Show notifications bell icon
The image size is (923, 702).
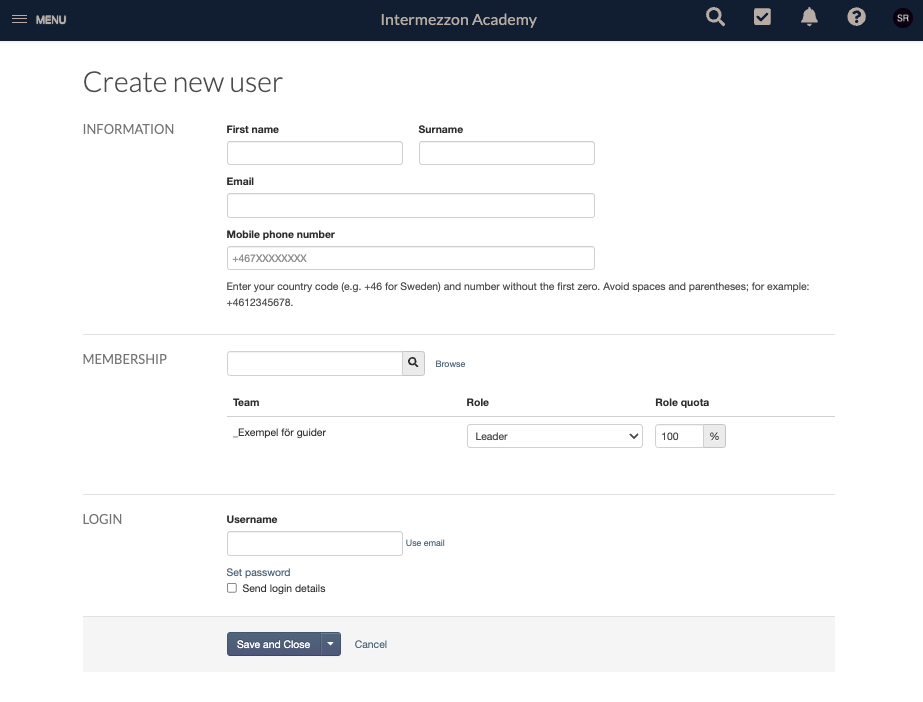pyautogui.click(x=809, y=17)
